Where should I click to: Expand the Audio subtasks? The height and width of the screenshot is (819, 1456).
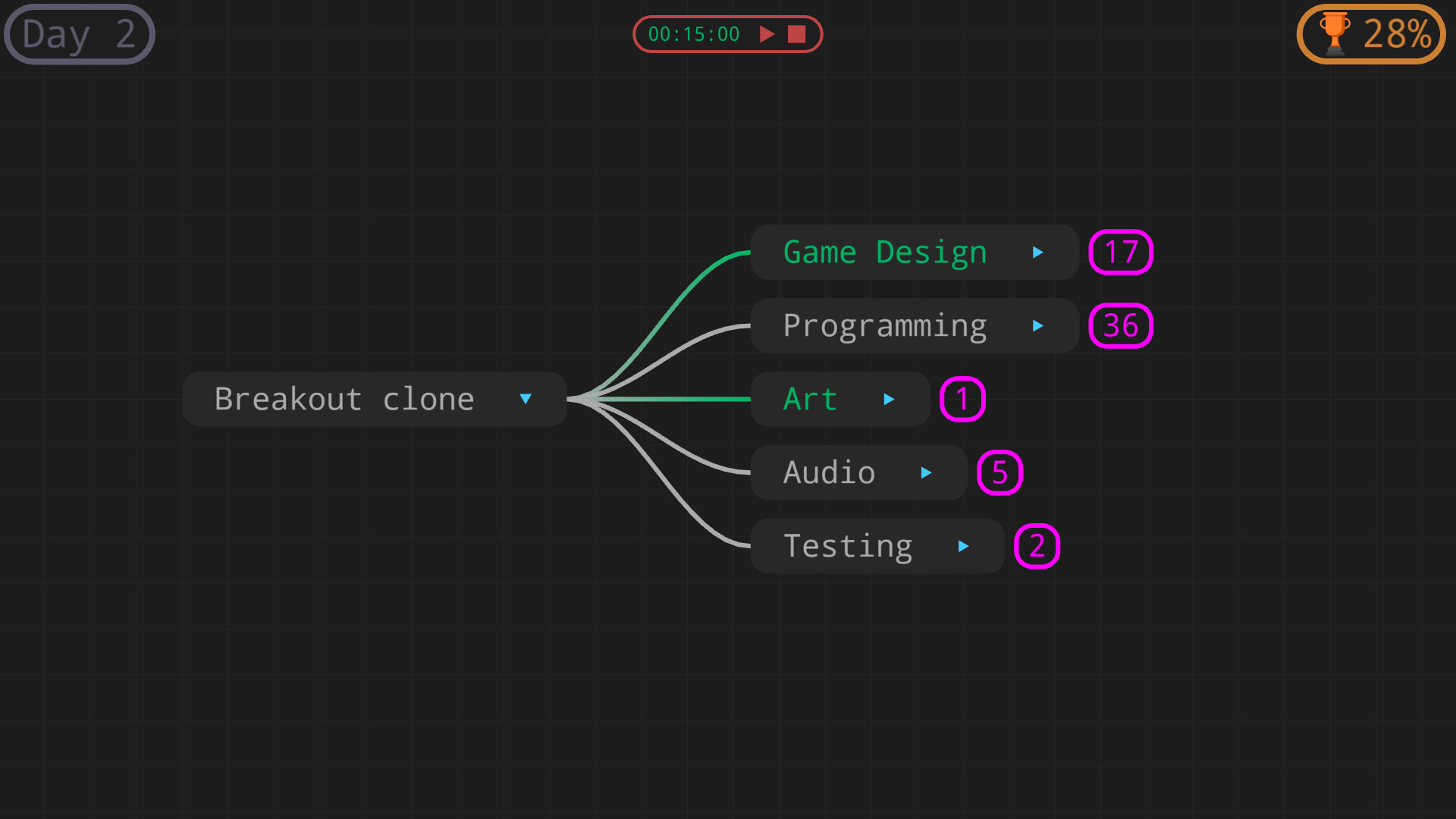[x=927, y=472]
